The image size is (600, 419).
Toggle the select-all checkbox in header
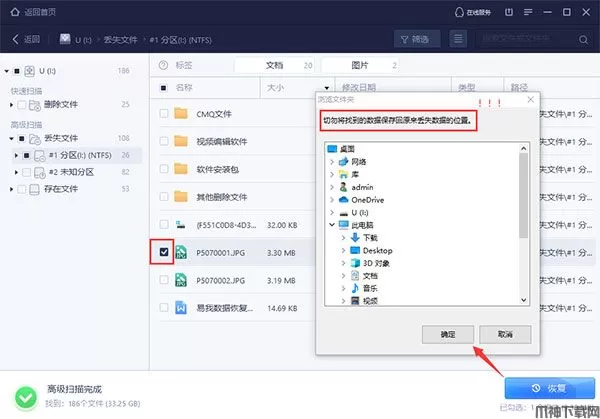click(x=163, y=88)
